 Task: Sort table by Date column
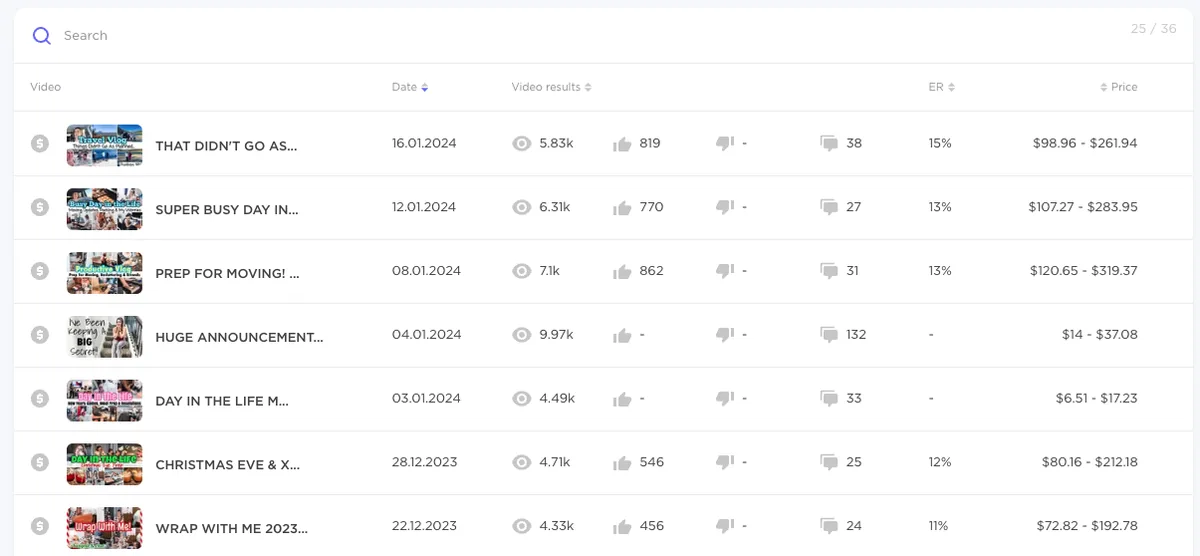click(410, 87)
